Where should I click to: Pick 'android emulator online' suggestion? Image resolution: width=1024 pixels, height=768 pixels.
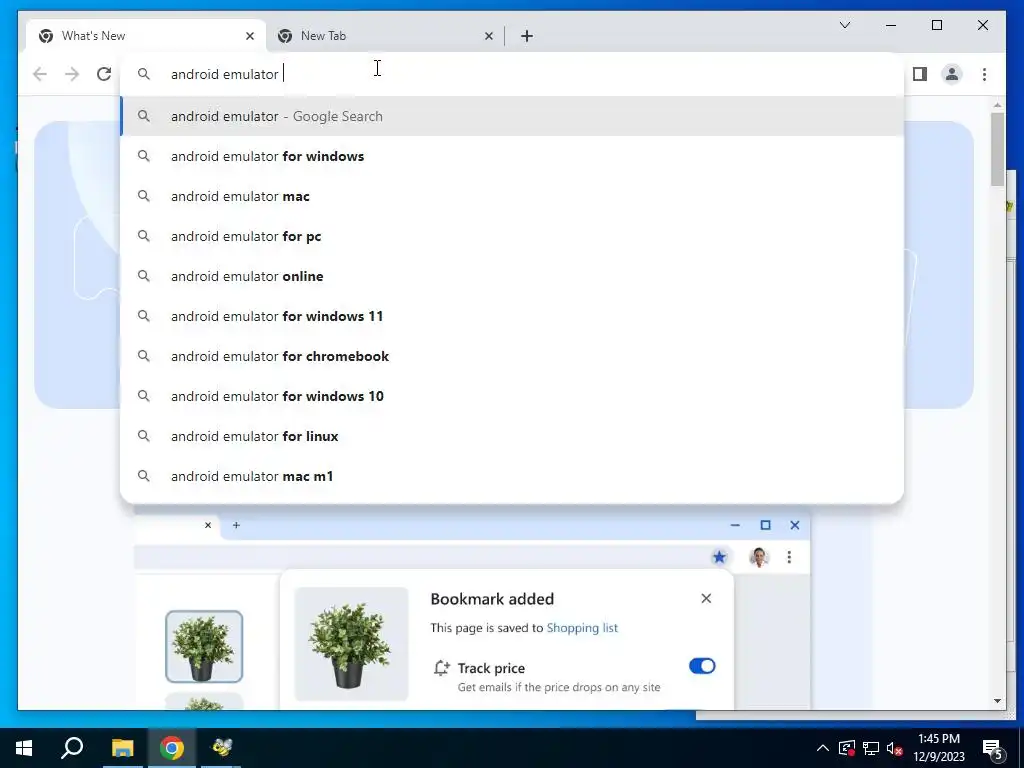tap(512, 276)
